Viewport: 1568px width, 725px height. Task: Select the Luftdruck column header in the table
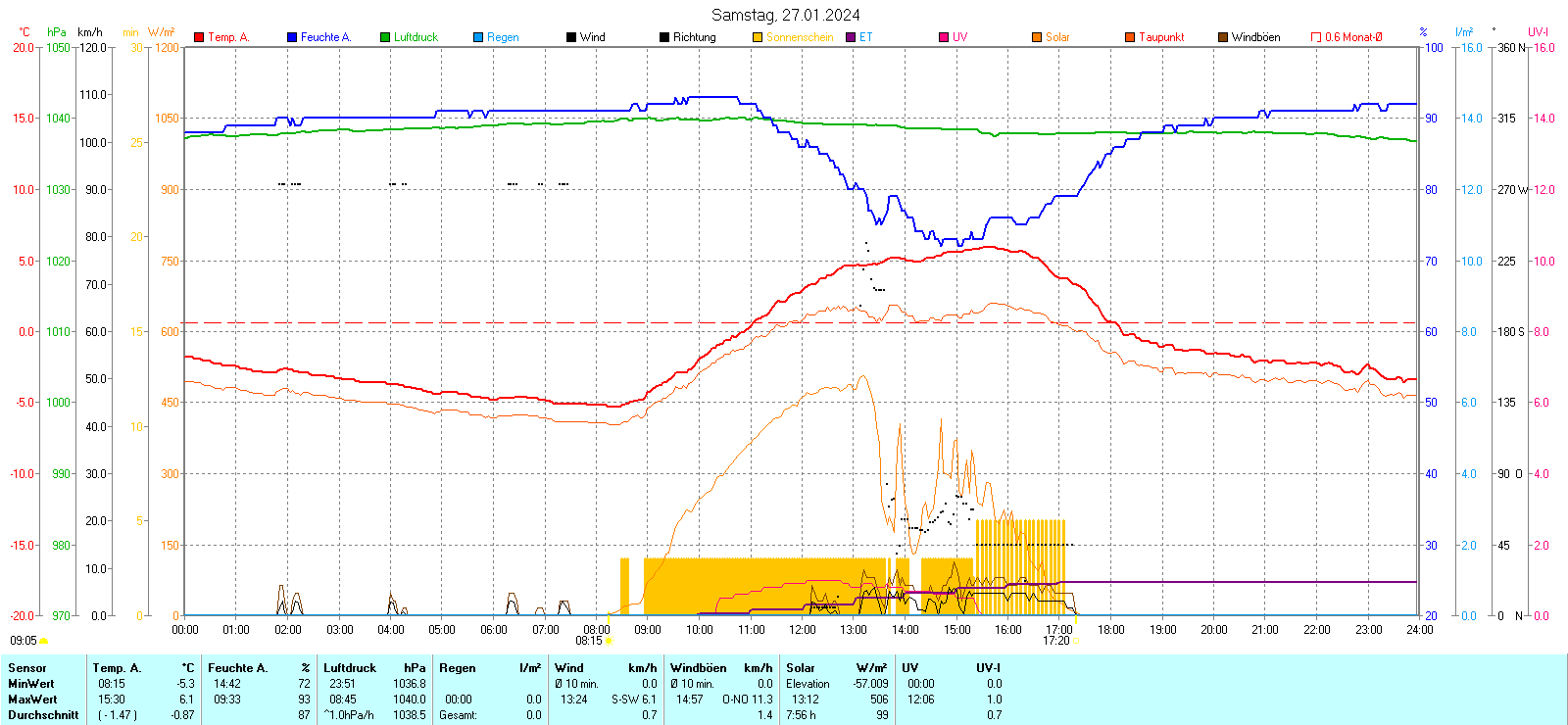coord(350,668)
